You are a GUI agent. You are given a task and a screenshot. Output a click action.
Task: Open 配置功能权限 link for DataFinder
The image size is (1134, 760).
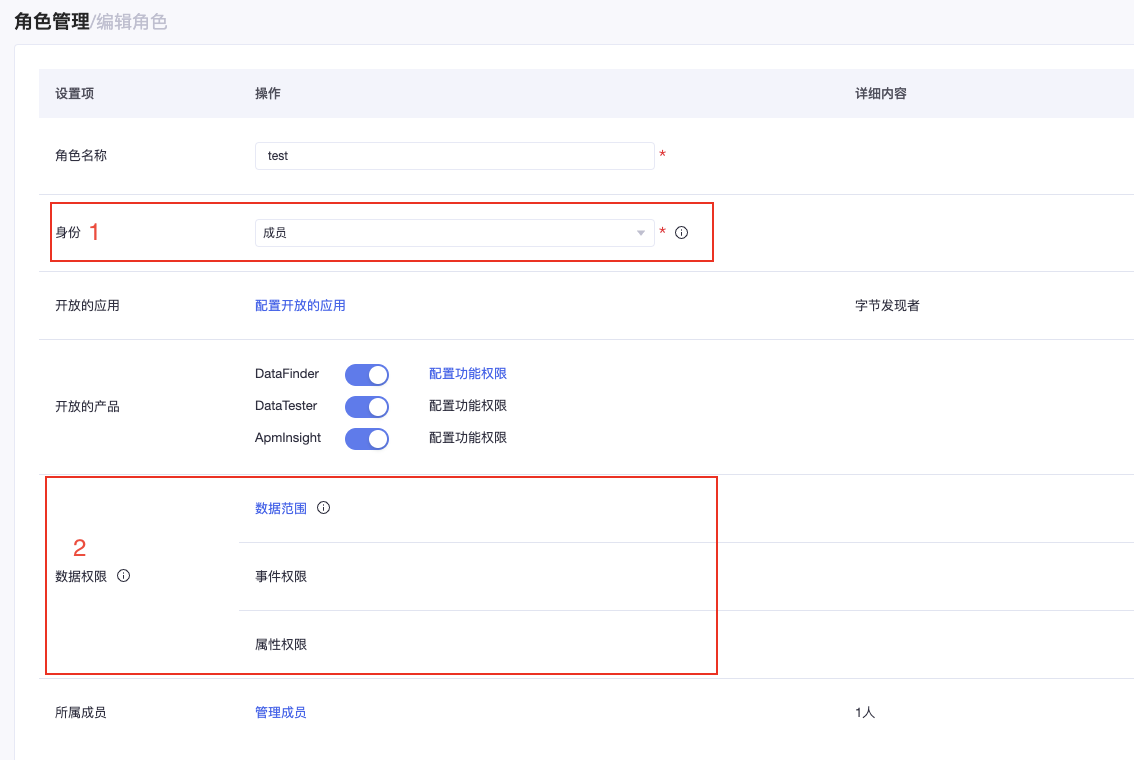pos(468,373)
